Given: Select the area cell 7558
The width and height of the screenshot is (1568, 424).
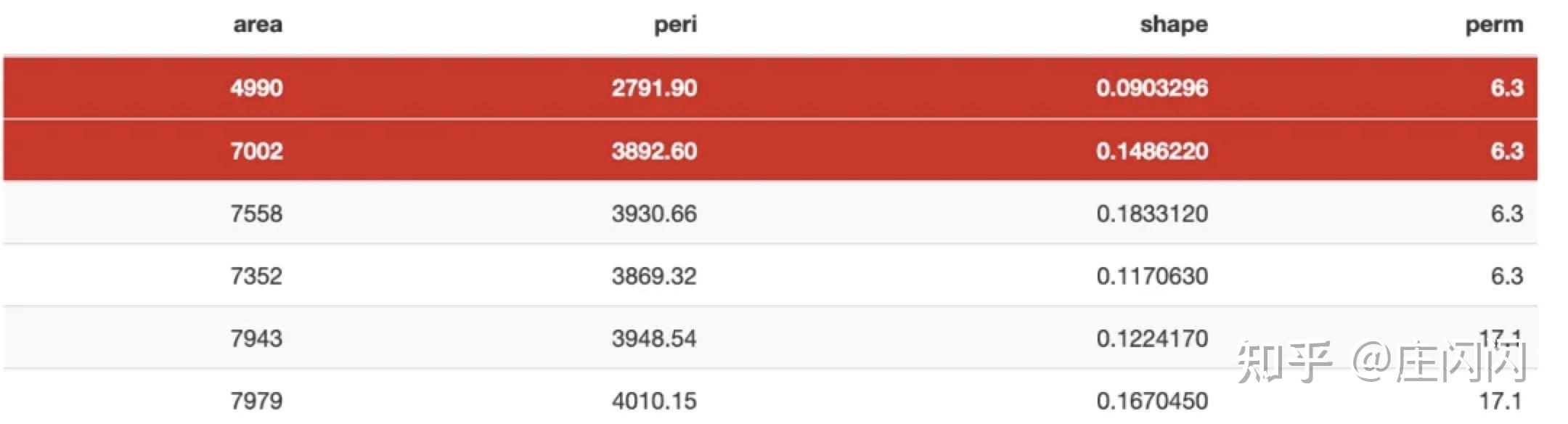Looking at the screenshot, I should [256, 213].
